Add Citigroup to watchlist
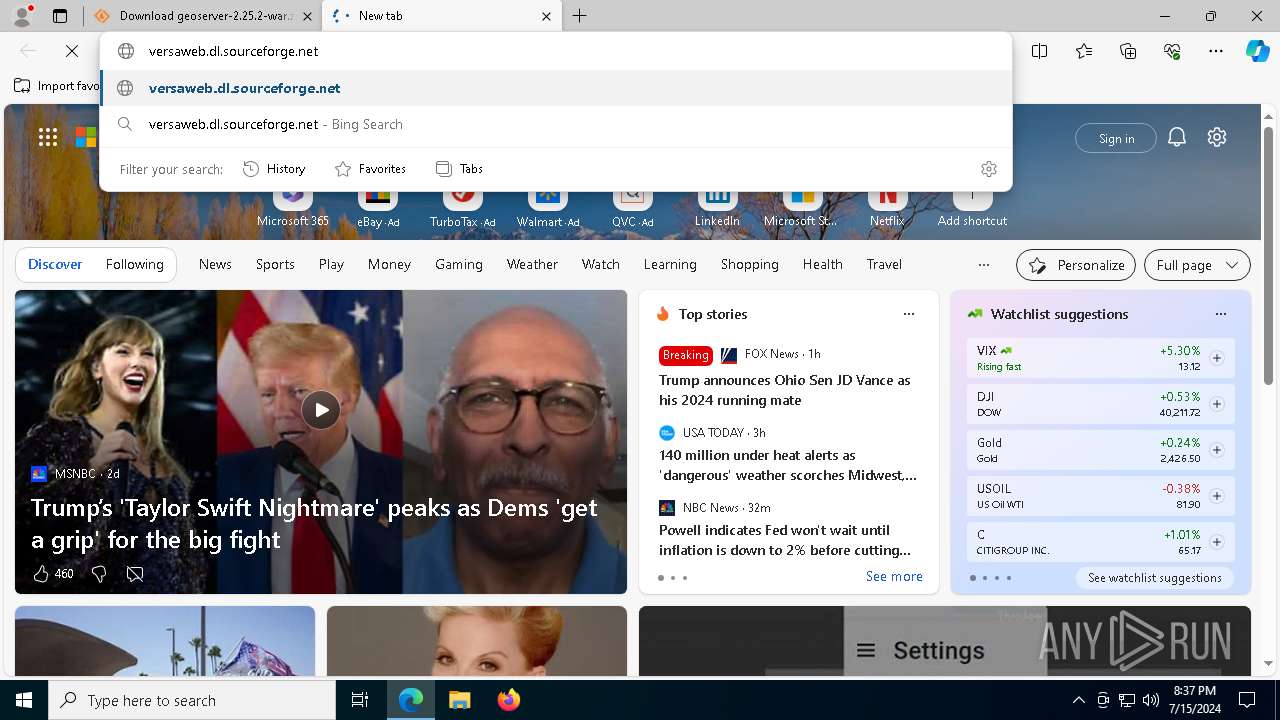 [x=1217, y=542]
